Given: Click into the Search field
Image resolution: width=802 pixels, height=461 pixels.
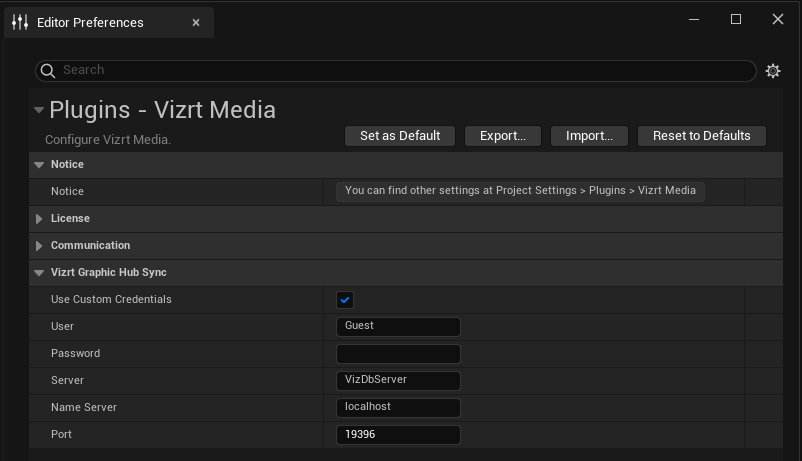Looking at the screenshot, I should click(x=400, y=70).
